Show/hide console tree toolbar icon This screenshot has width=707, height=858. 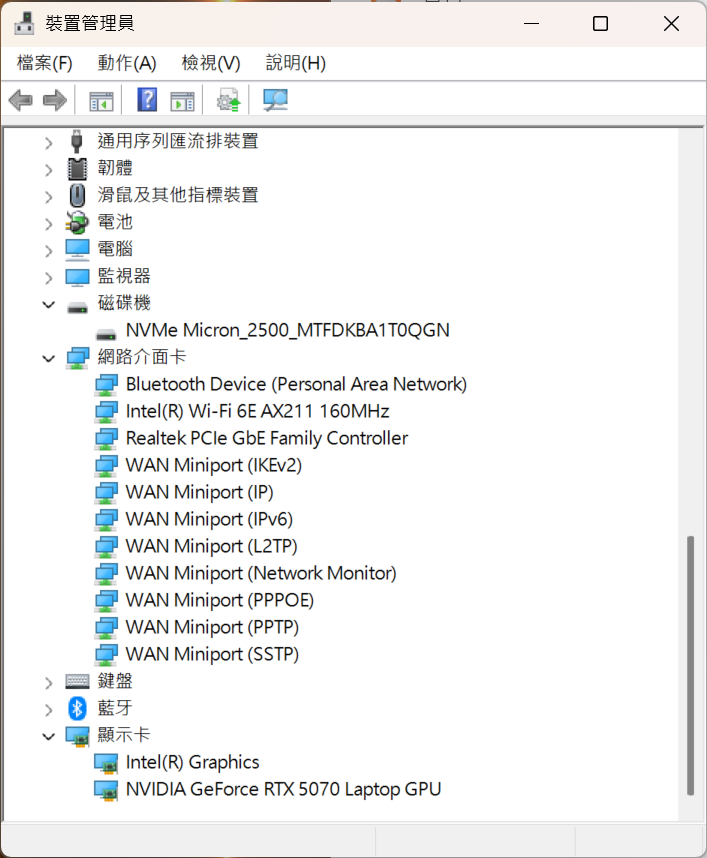pos(101,101)
